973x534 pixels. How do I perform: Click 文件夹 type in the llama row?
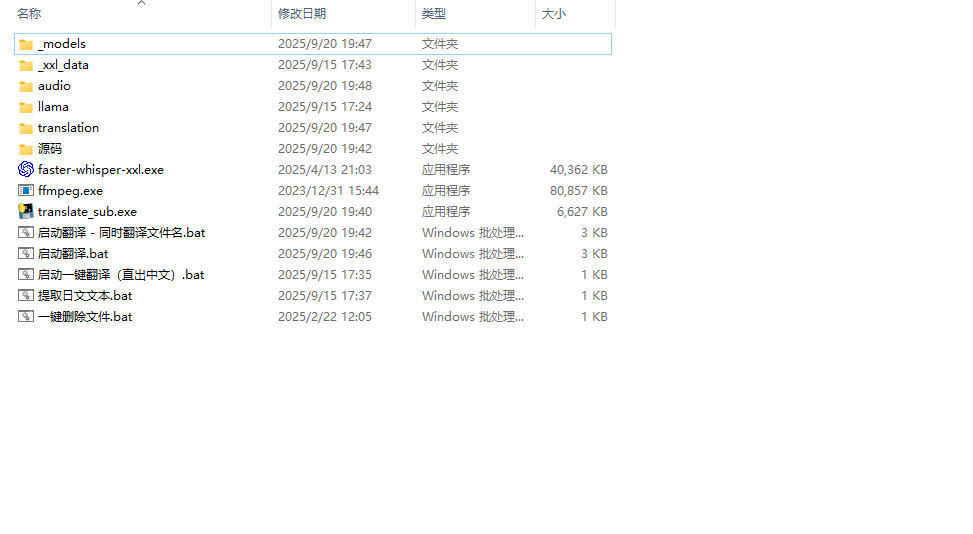tap(440, 107)
